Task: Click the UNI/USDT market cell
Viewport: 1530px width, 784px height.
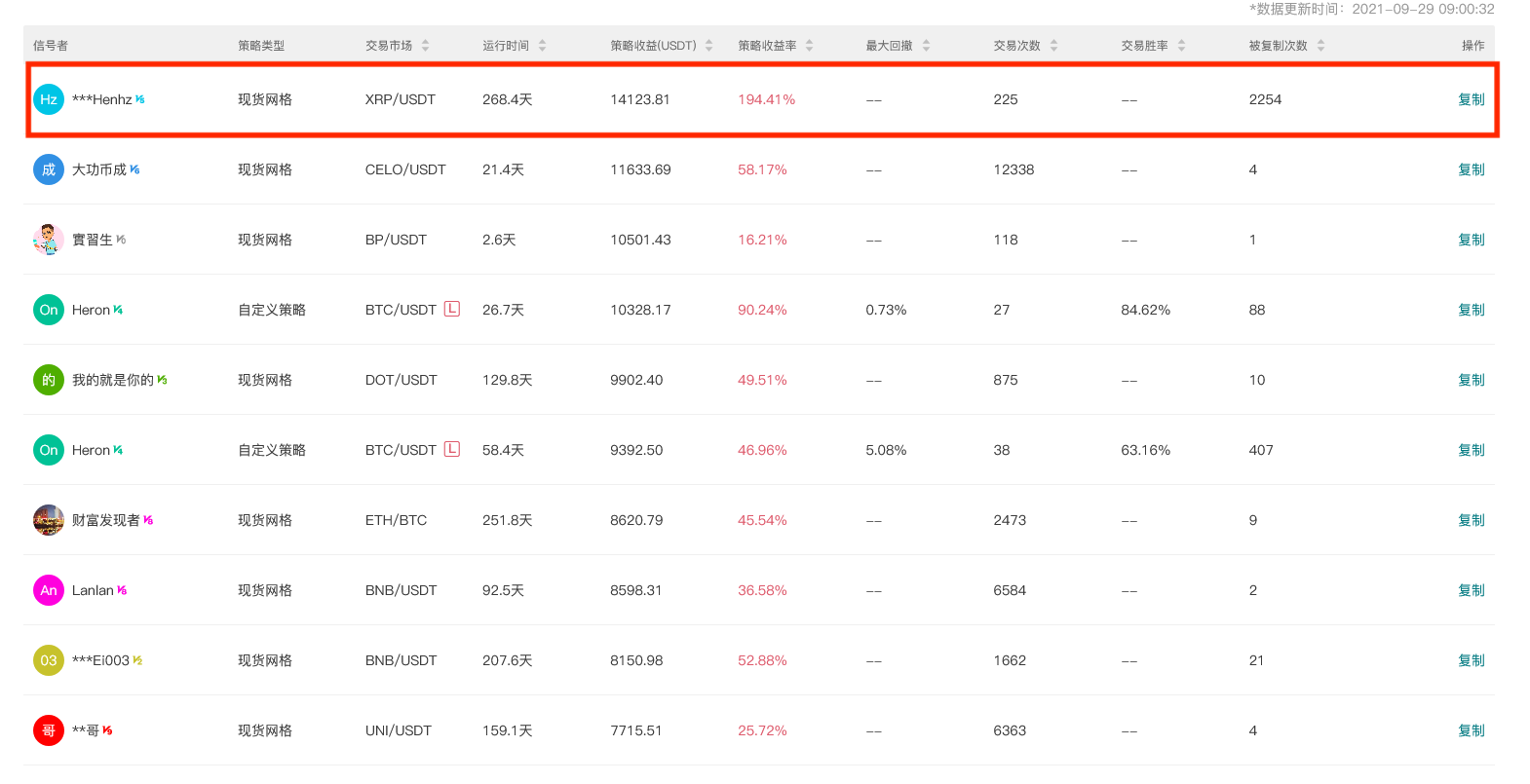Action: pyautogui.click(x=399, y=730)
